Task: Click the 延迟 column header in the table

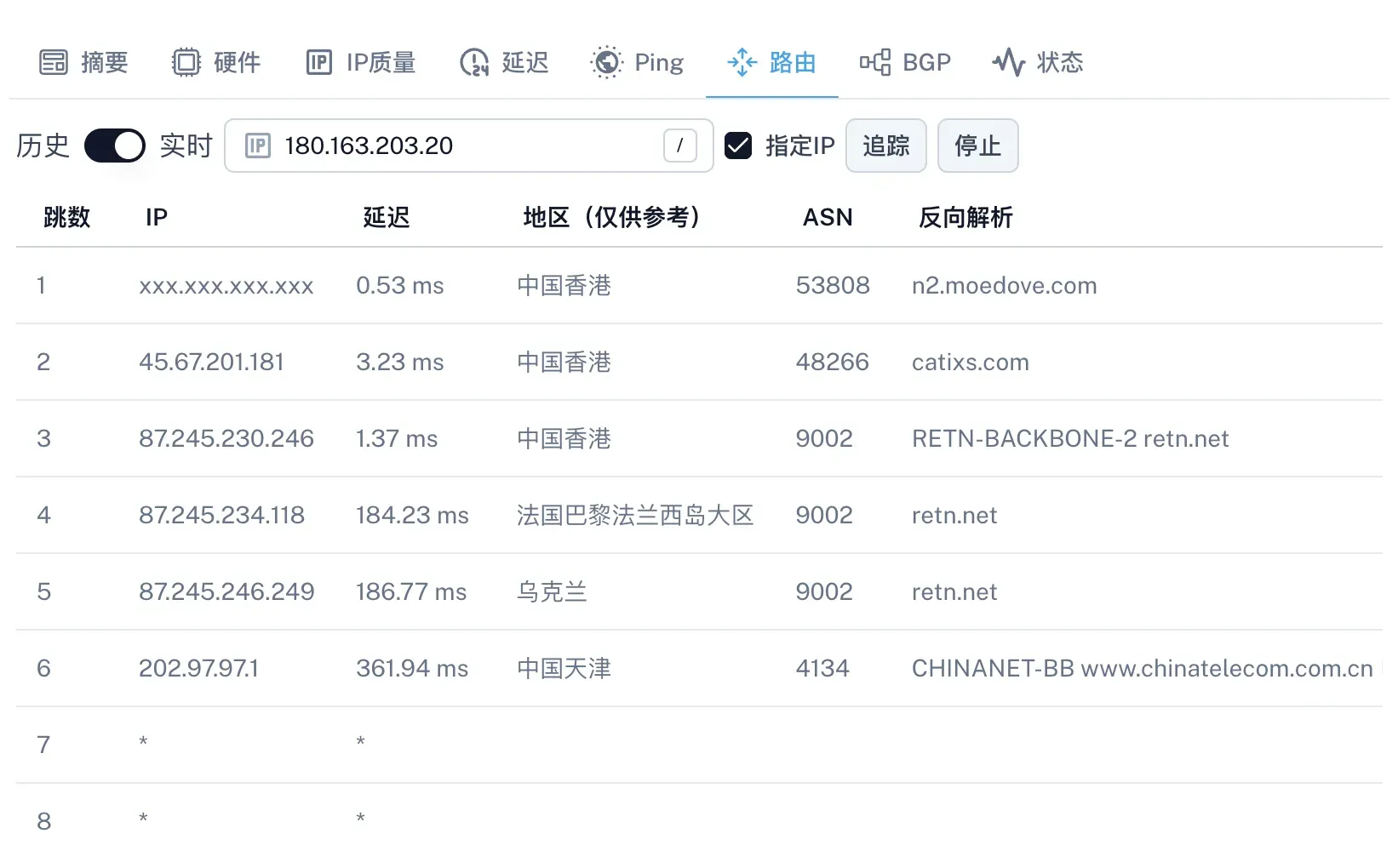Action: tap(387, 217)
